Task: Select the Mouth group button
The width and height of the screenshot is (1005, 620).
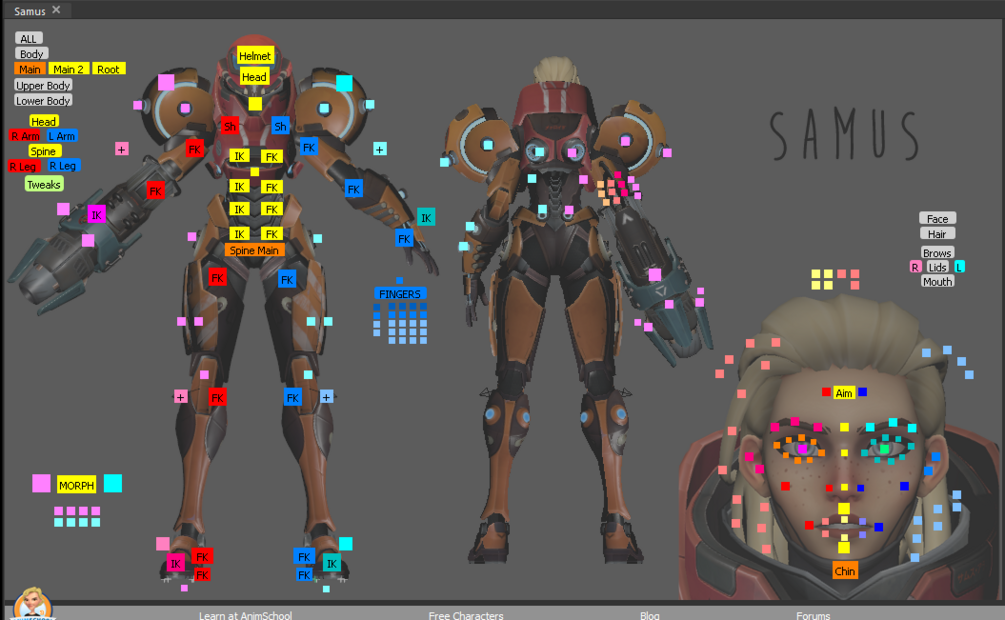Action: [937, 281]
